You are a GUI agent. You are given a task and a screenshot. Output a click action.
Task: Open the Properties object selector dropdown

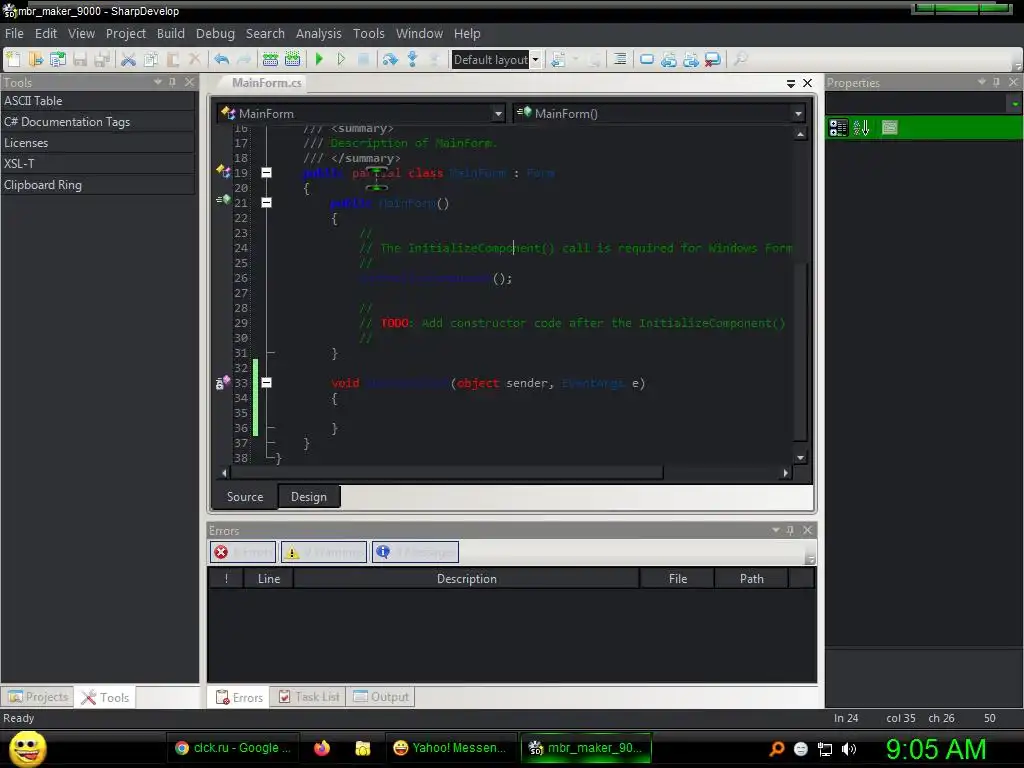click(1014, 103)
